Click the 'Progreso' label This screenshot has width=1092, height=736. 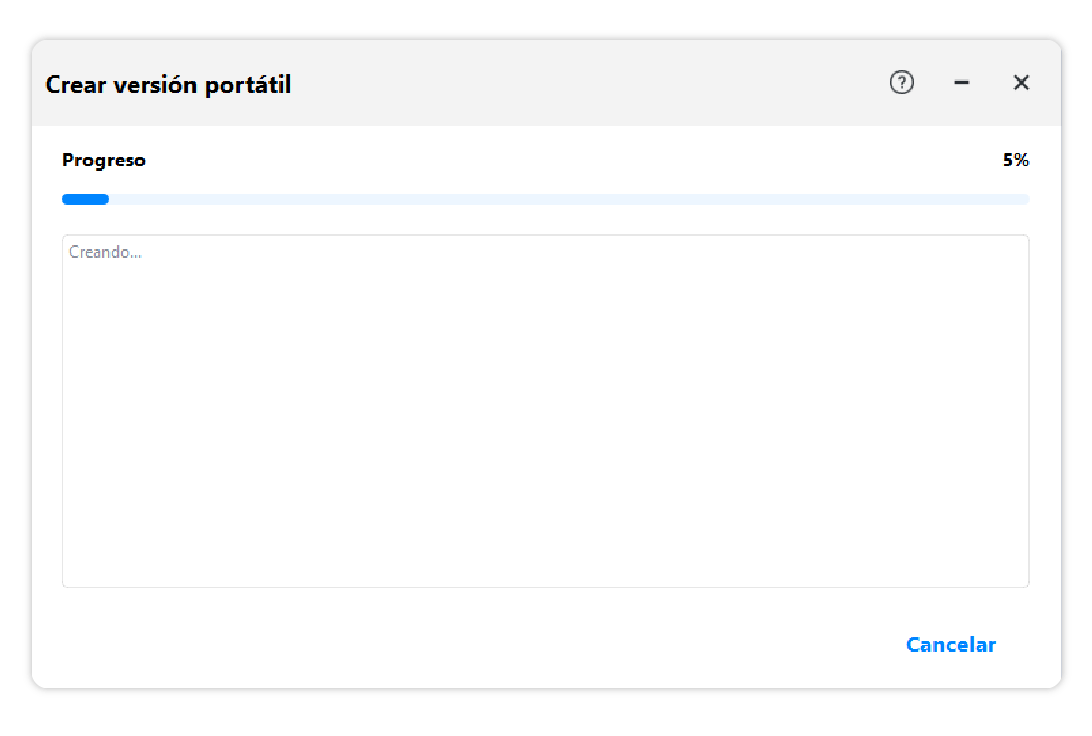coord(104,160)
